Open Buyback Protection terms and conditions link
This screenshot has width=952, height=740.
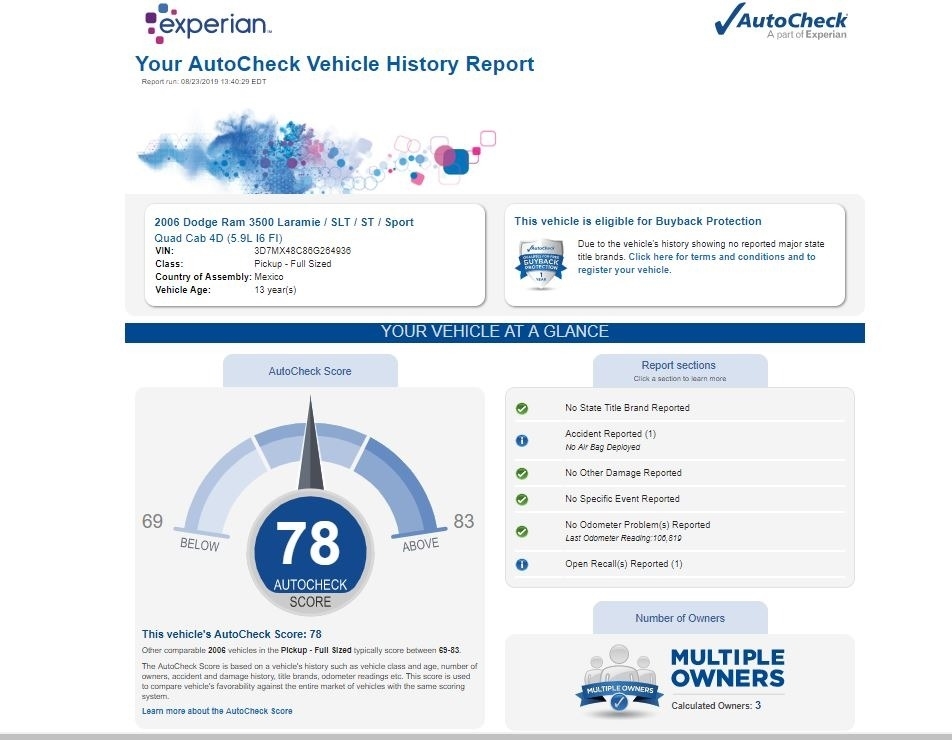pyautogui.click(x=721, y=257)
